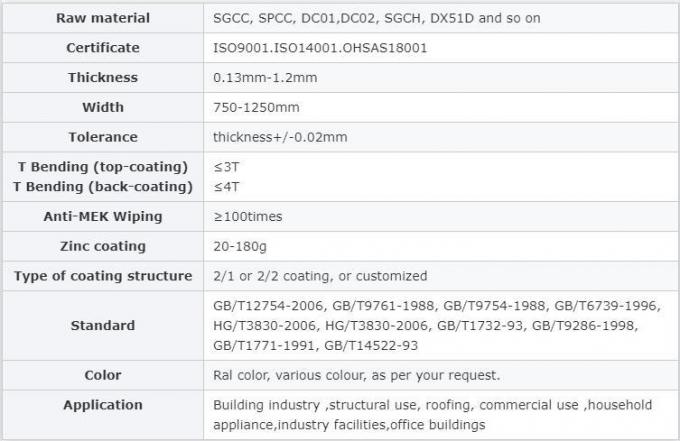Click the "Tolerance" row label

pyautogui.click(x=103, y=137)
